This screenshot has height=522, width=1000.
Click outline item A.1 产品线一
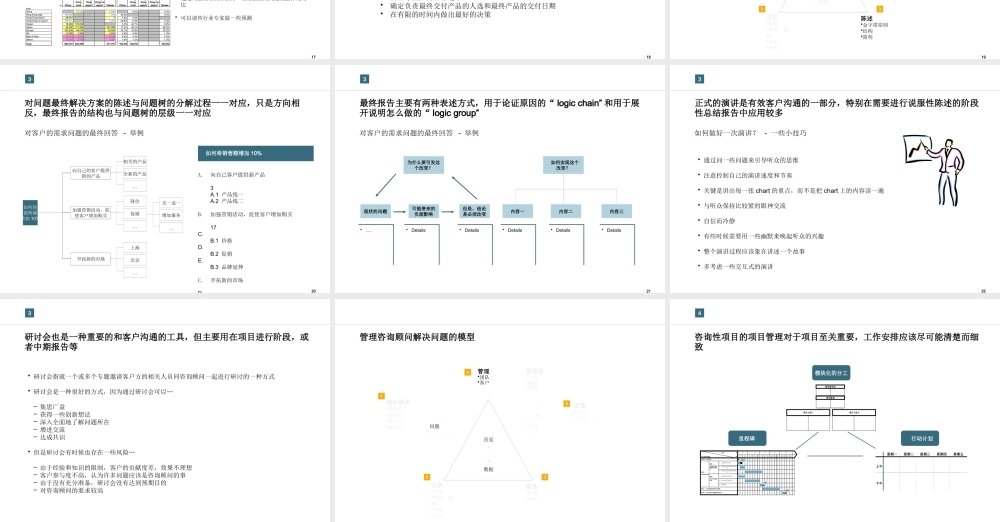227,194
